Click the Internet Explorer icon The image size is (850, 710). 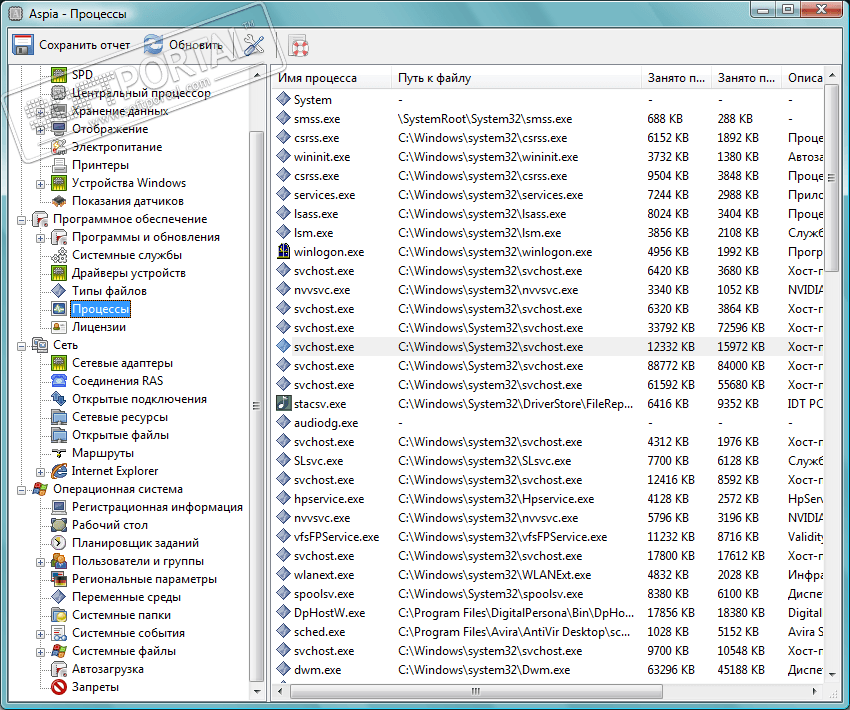click(59, 471)
